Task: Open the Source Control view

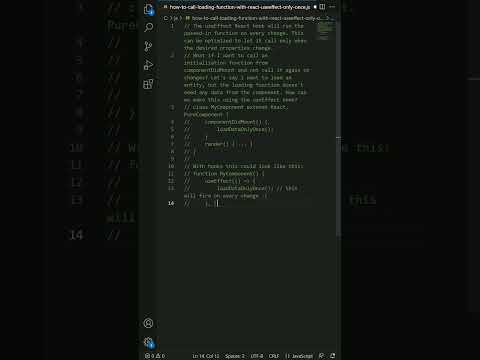Action: pos(149,46)
